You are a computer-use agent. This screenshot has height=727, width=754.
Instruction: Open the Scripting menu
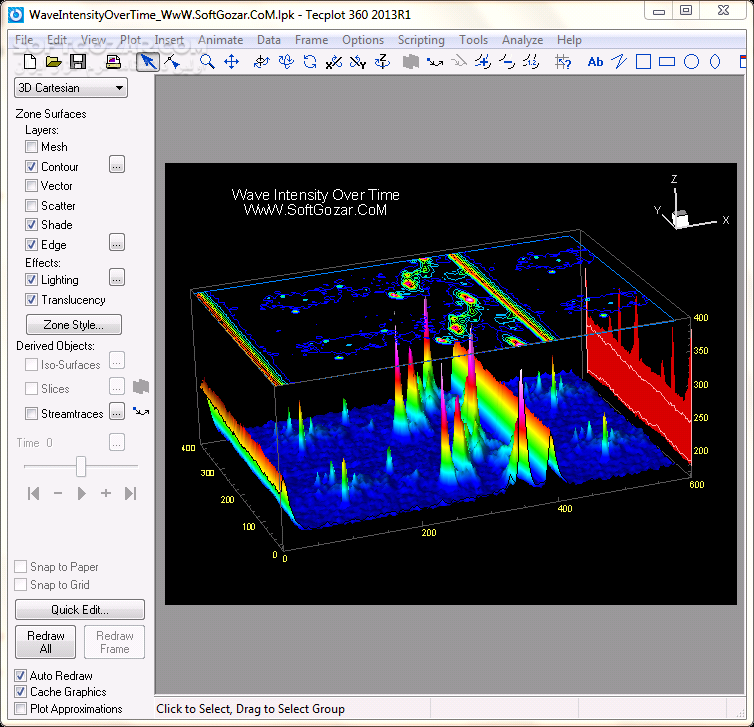(x=421, y=40)
